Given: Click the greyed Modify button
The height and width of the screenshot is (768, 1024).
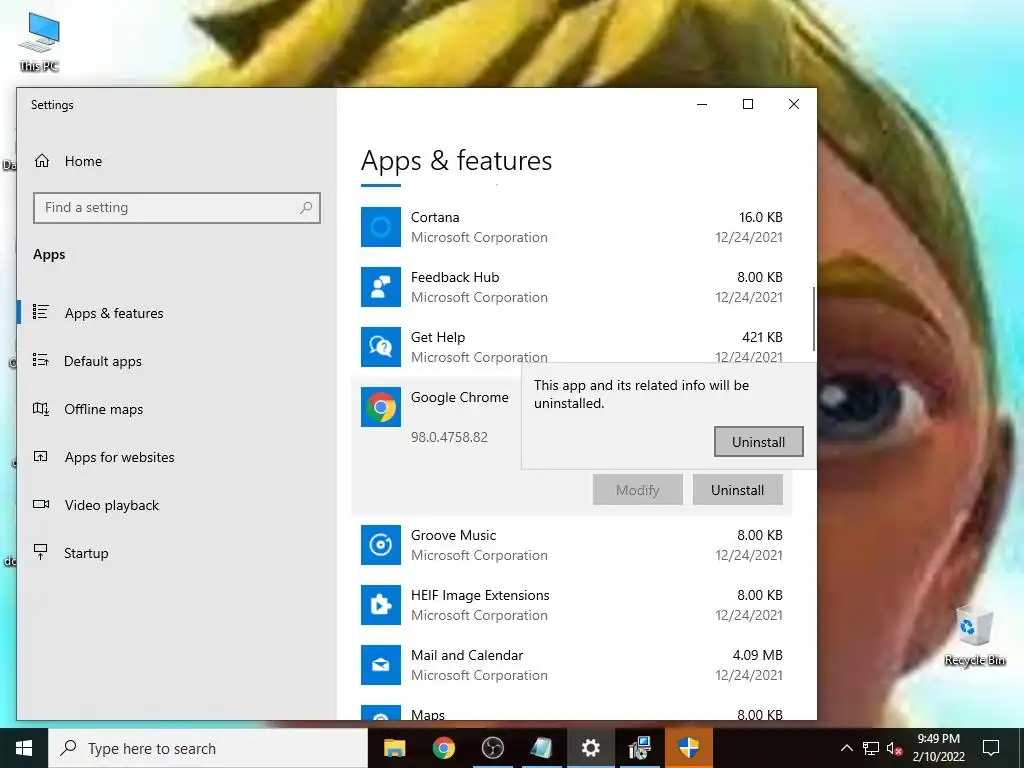Looking at the screenshot, I should [637, 490].
